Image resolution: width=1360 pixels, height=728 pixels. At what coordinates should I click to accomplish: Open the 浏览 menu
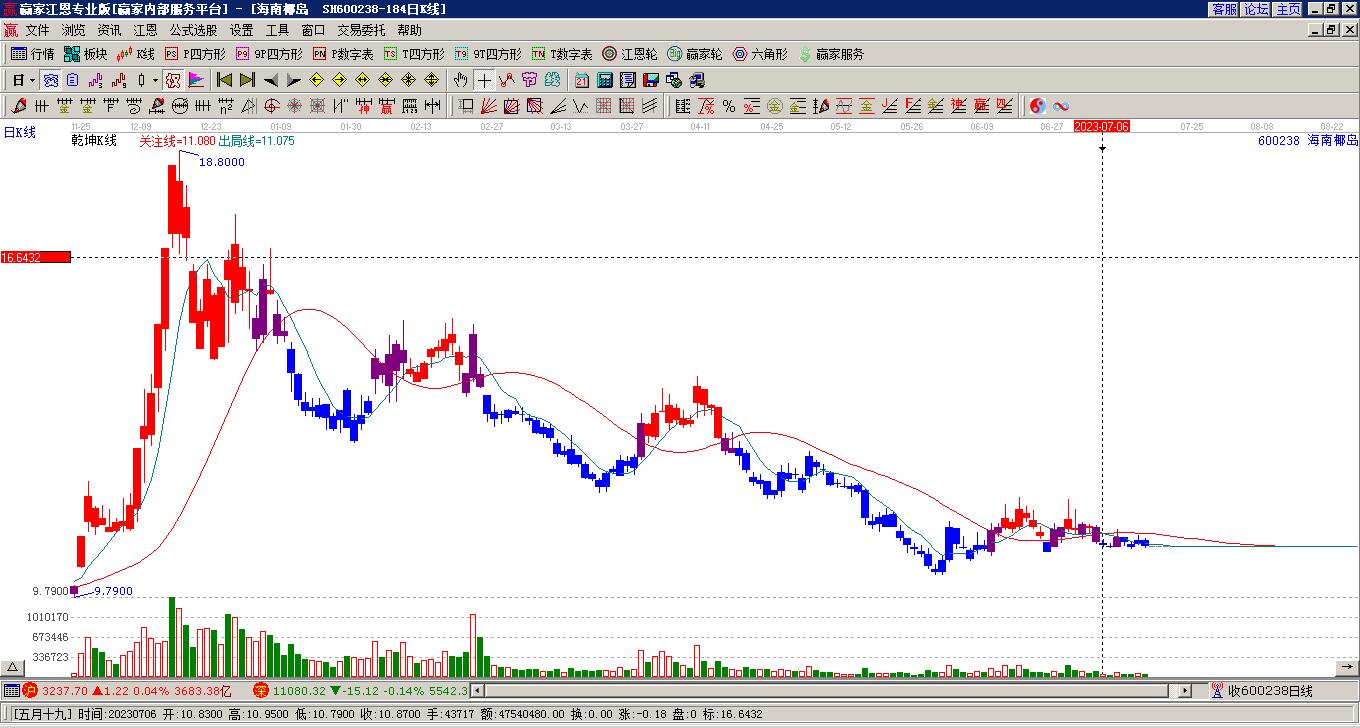click(73, 31)
